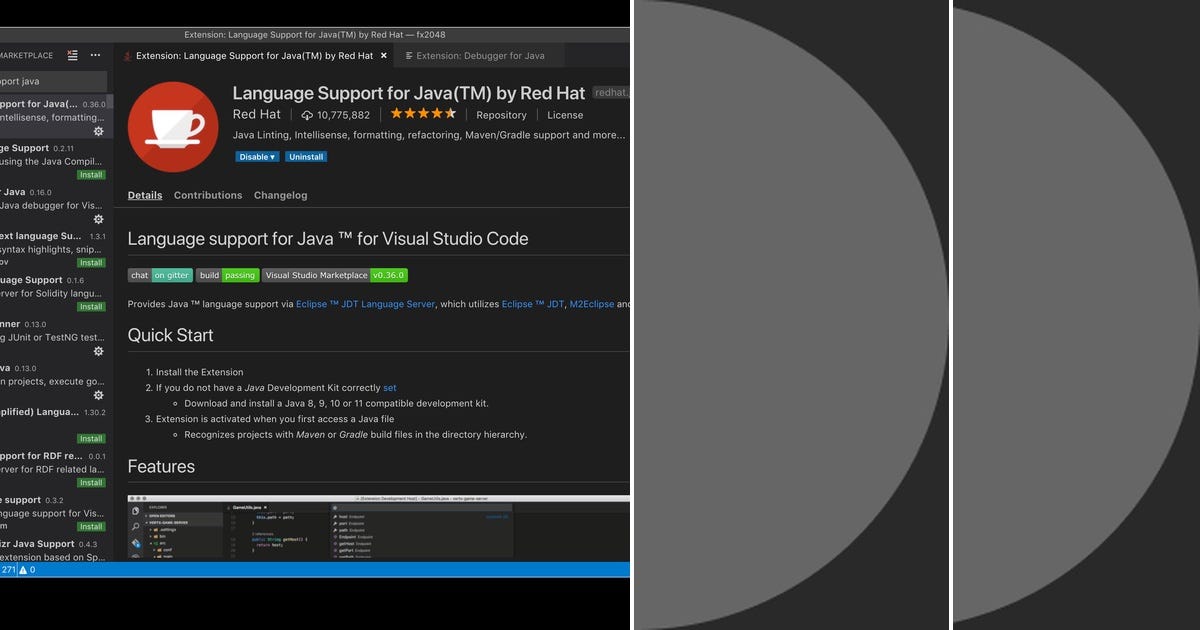Open gear menu for Language Support for Java 0.36.0

pos(98,131)
